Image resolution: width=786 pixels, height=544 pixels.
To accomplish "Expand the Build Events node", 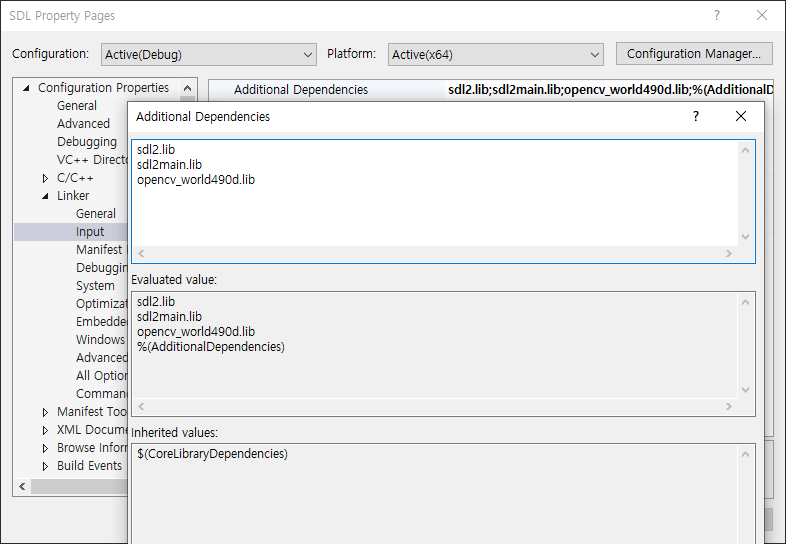I will pos(45,466).
